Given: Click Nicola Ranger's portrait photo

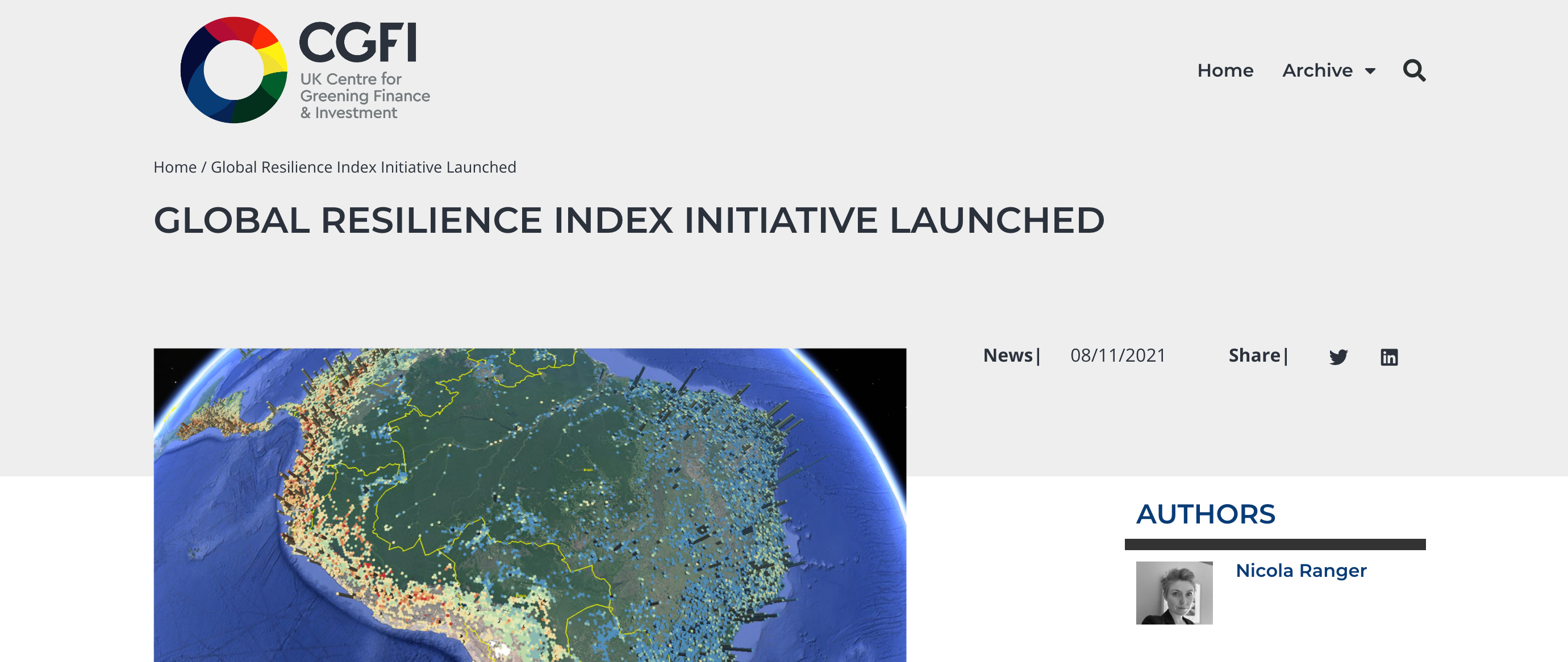Looking at the screenshot, I should [1174, 592].
